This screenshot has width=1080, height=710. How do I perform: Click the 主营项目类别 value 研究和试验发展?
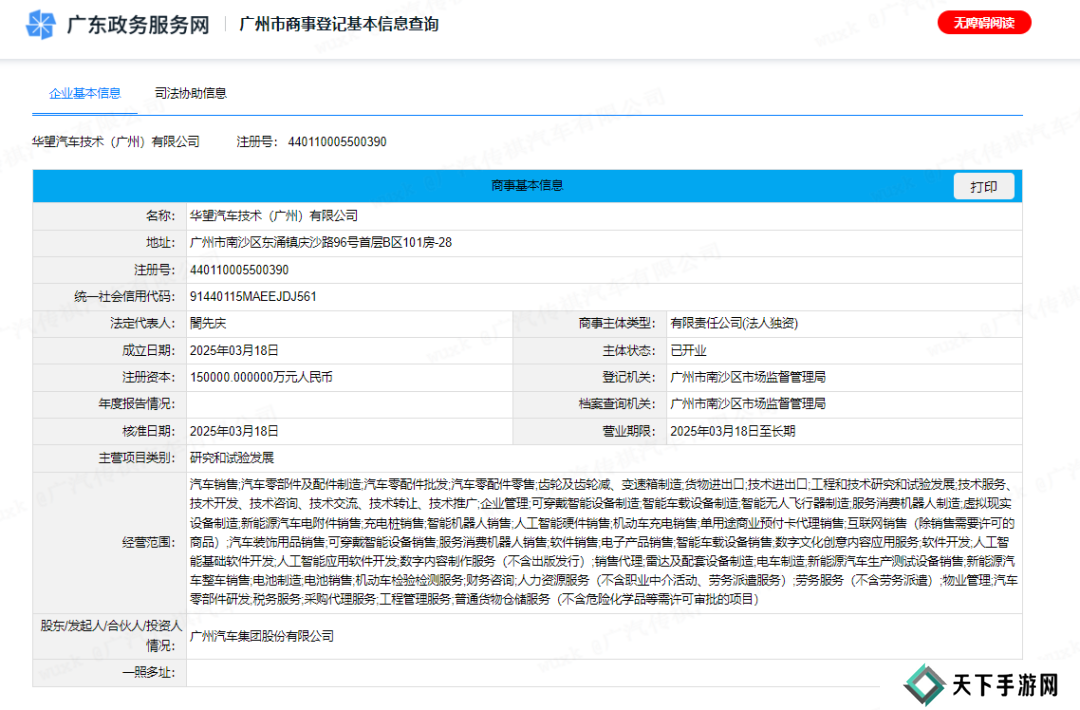tap(231, 458)
